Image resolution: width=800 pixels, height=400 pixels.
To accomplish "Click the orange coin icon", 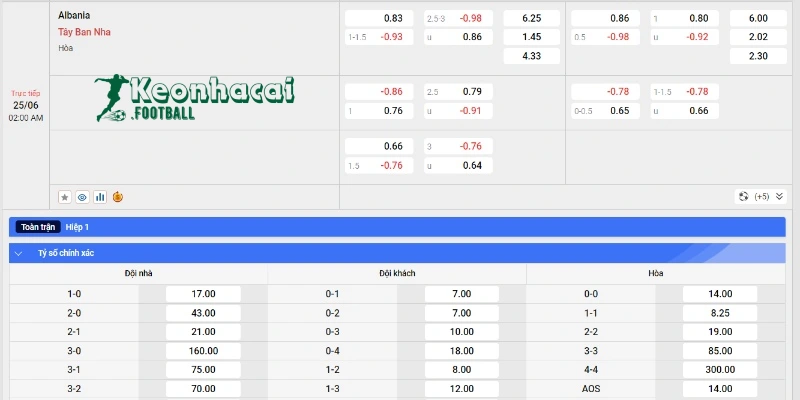I will (x=118, y=197).
